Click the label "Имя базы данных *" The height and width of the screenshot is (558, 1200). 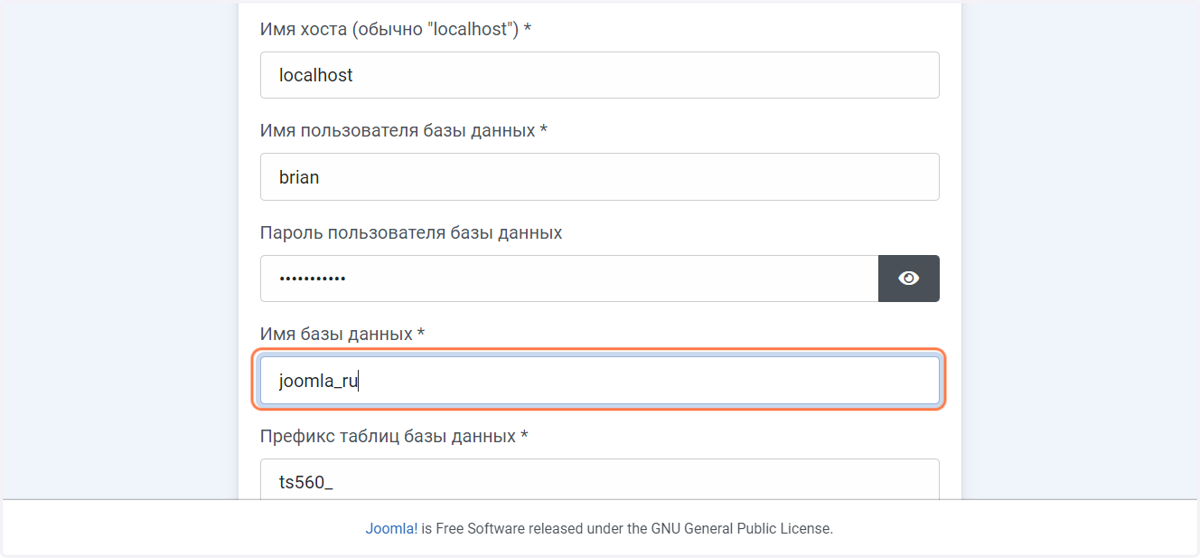pyautogui.click(x=342, y=333)
